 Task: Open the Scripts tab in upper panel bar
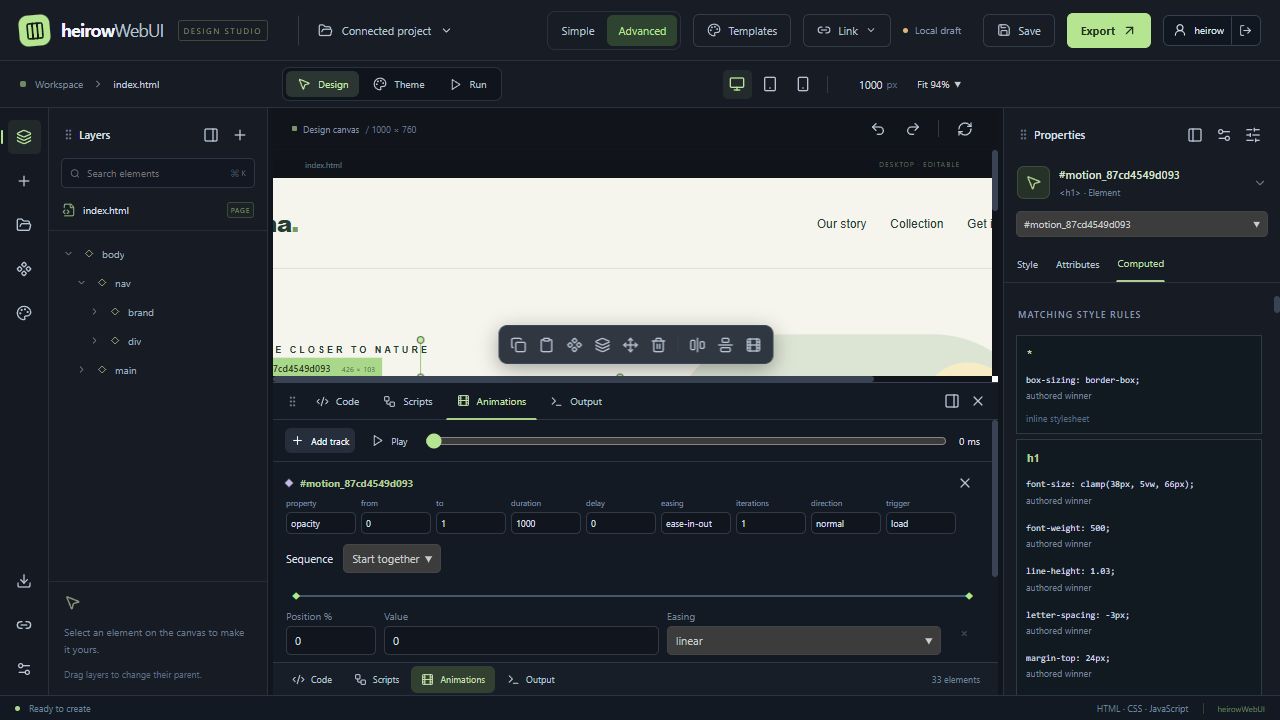click(408, 401)
